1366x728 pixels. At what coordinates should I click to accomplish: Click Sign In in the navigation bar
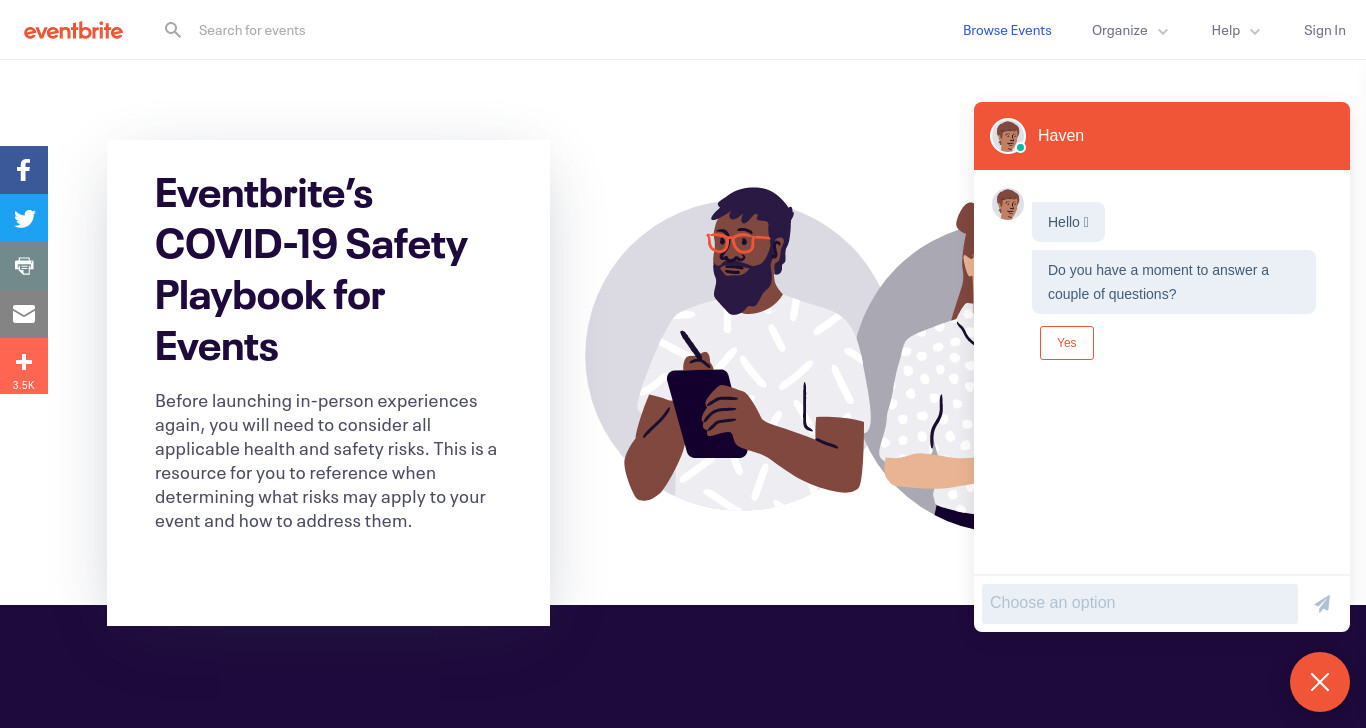[x=1324, y=30]
